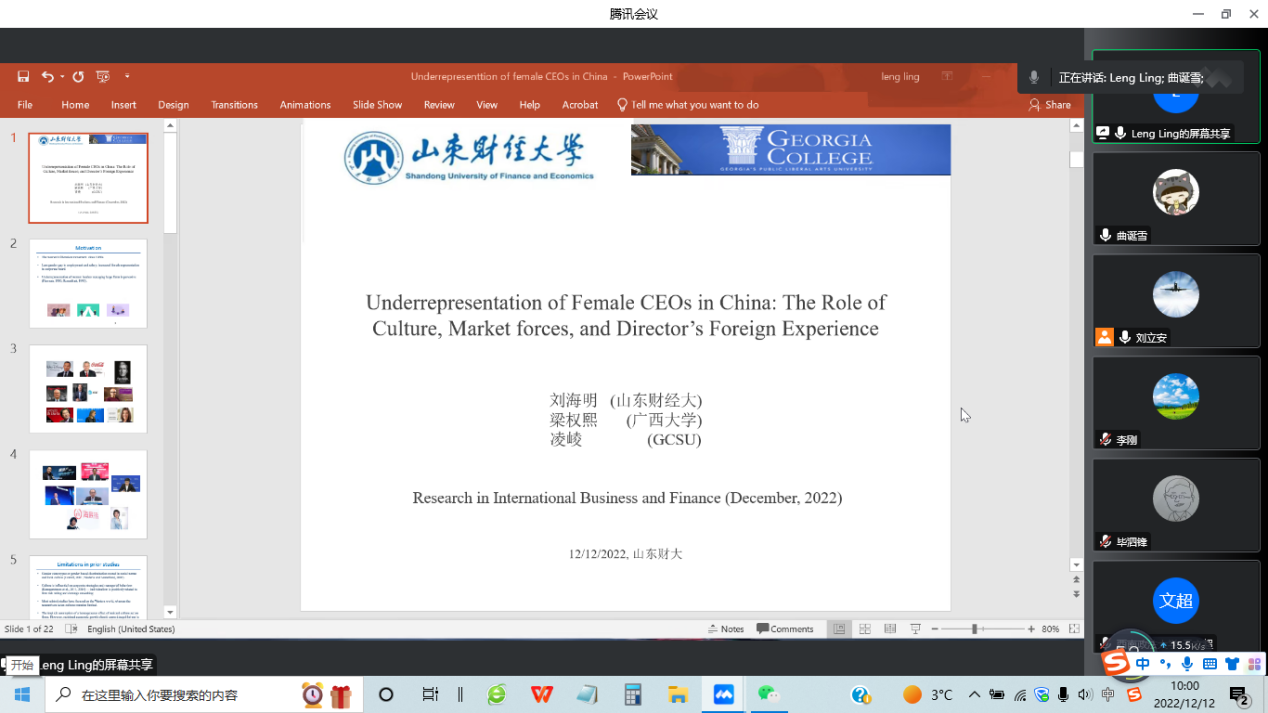This screenshot has height=713, width=1268.
Task: Open the Animations ribbon tab
Action: click(305, 105)
